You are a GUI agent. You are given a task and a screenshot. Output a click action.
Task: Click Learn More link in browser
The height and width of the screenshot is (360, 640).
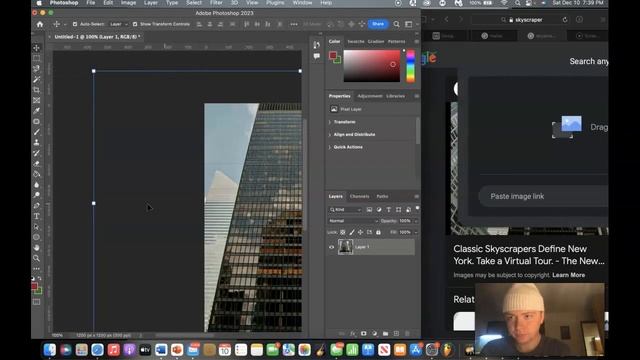pos(568,275)
